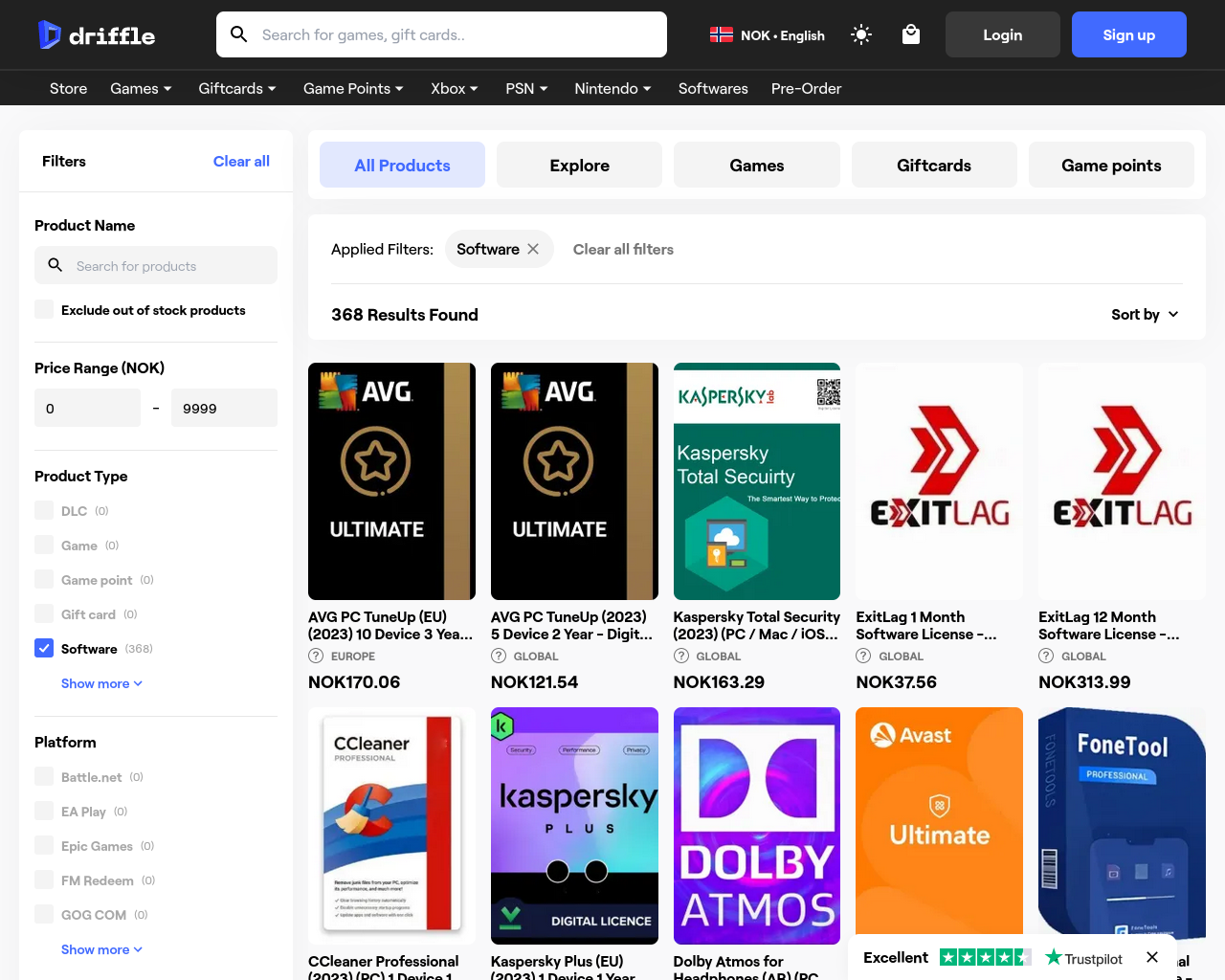Click region help icon under Kaspersky Total Security

point(681,656)
